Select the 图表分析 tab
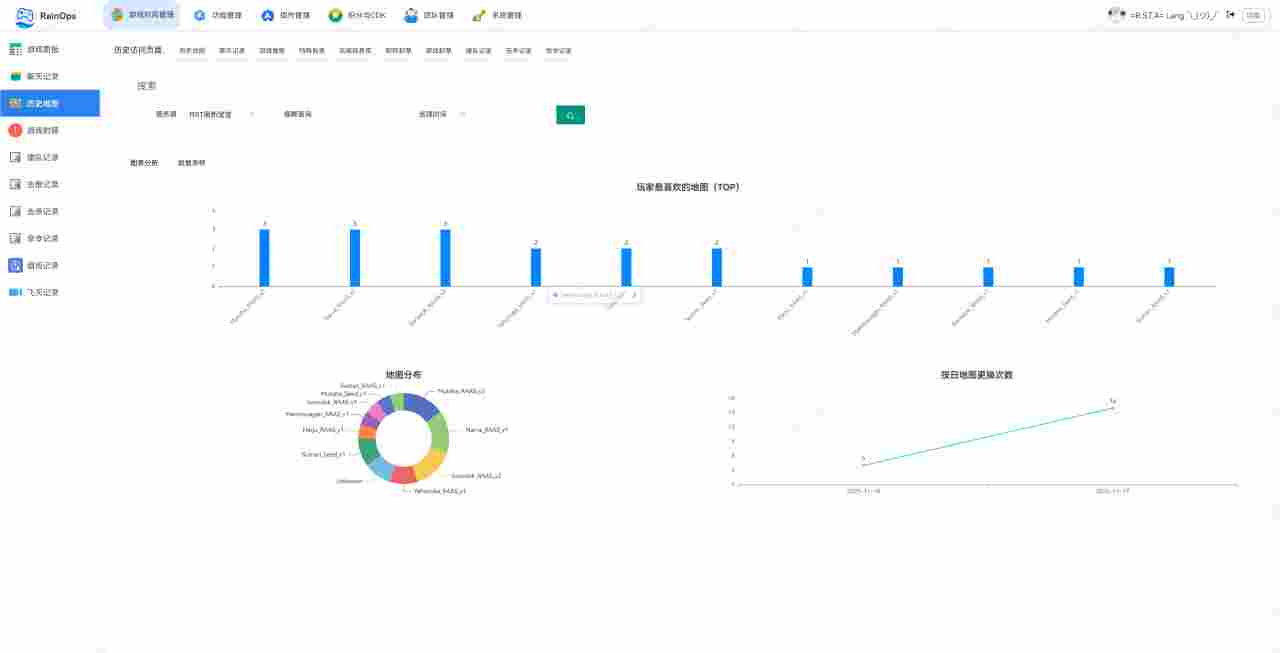This screenshot has height=653, width=1280. [x=144, y=163]
